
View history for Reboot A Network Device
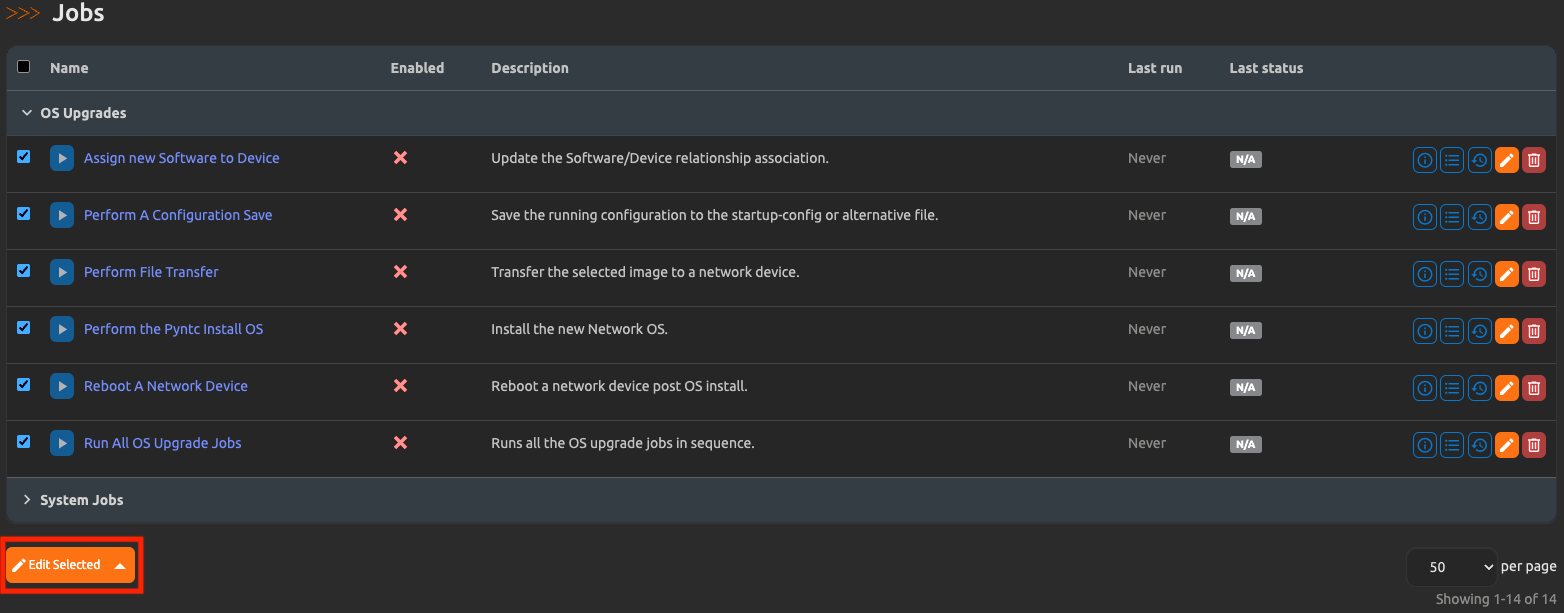1479,388
